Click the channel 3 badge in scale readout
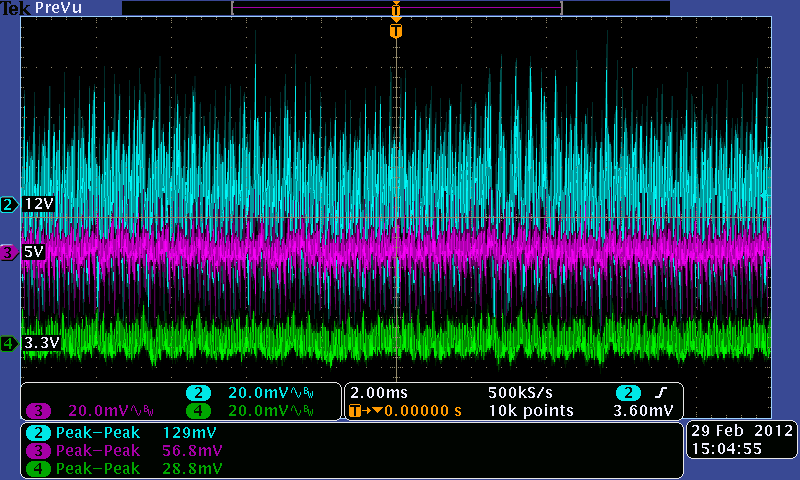Image resolution: width=800 pixels, height=480 pixels. coord(38,411)
